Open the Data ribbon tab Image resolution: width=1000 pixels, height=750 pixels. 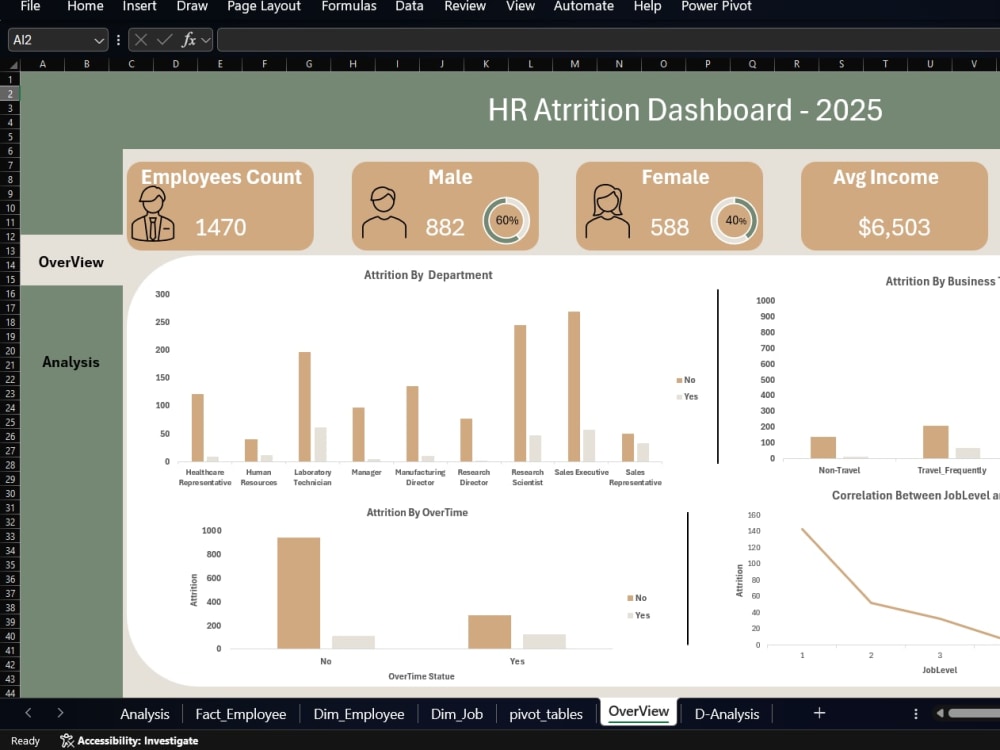(x=409, y=6)
